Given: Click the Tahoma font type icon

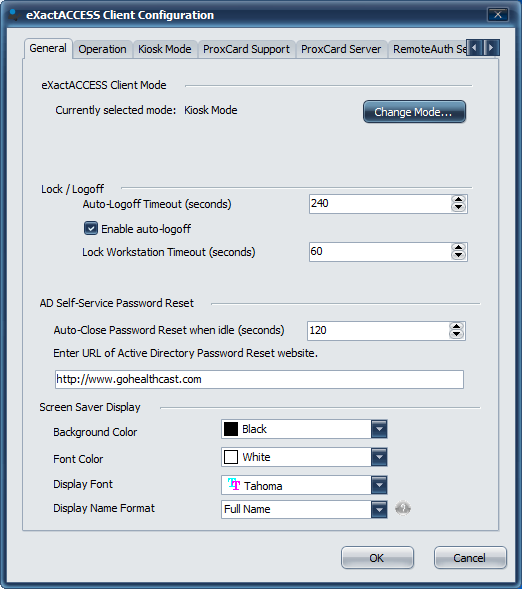Looking at the screenshot, I should tap(234, 485).
